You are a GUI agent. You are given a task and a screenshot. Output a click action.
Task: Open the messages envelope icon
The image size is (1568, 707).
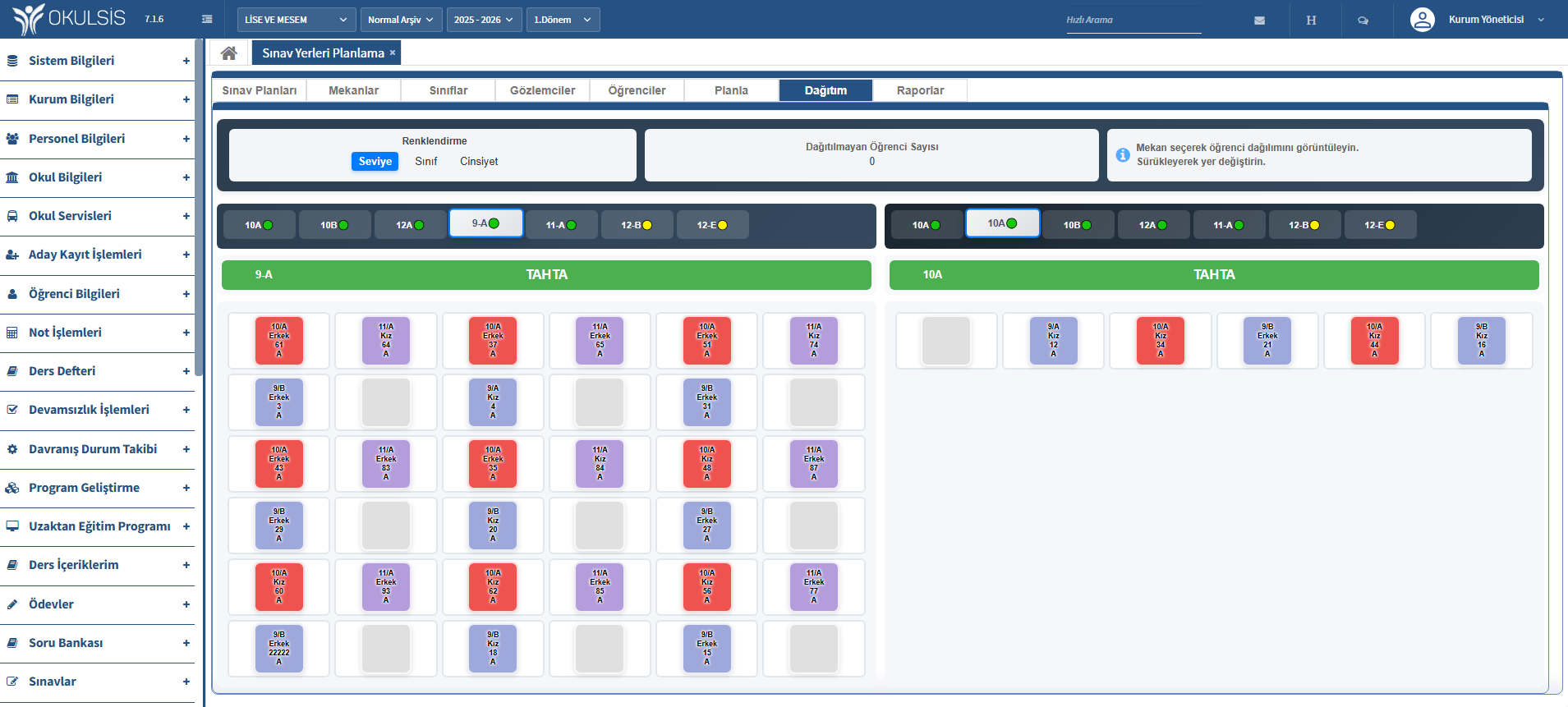coord(1259,21)
